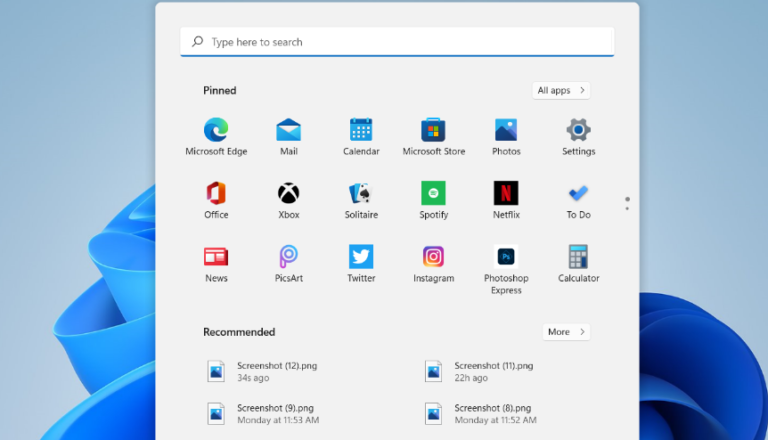This screenshot has height=440, width=768.
Task: Open Microsoft Edge from pinned apps
Action: pyautogui.click(x=216, y=136)
